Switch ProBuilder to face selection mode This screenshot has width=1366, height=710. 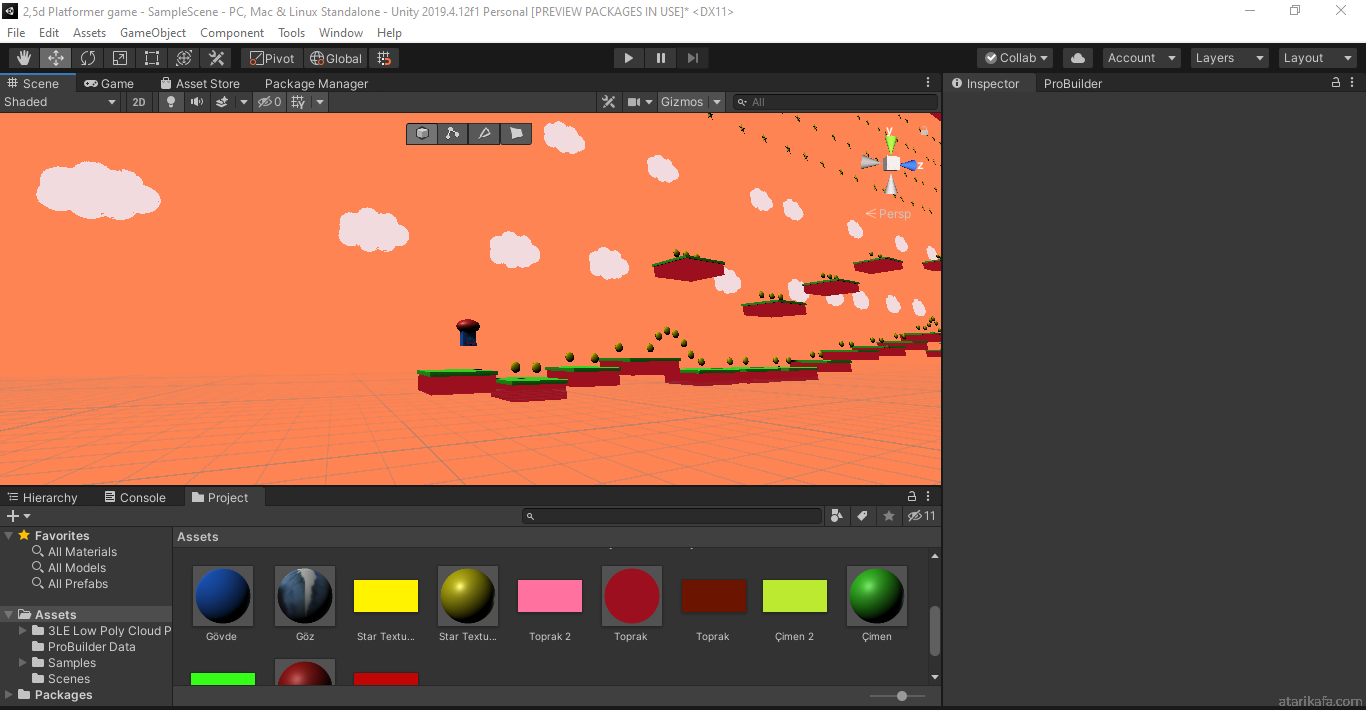tap(516, 133)
